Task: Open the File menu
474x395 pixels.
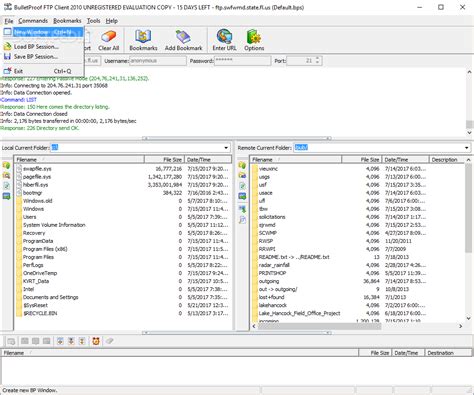Action: (9, 21)
